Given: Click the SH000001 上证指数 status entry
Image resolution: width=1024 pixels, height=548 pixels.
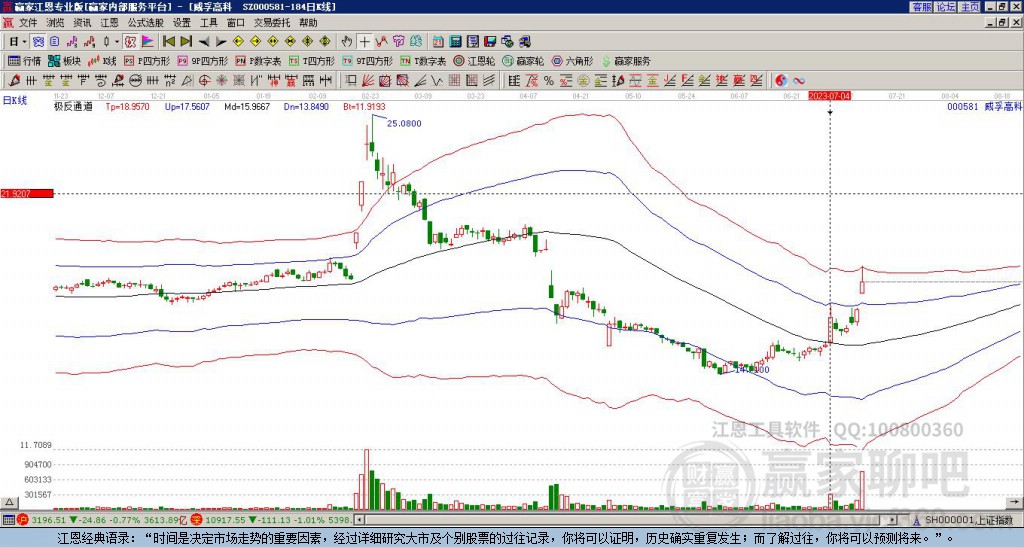Looking at the screenshot, I should coord(968,520).
